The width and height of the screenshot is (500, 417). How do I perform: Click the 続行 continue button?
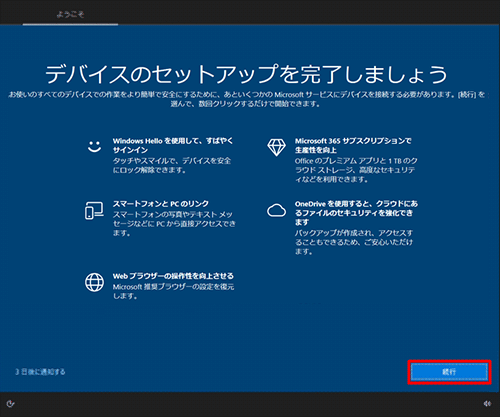pyautogui.click(x=449, y=372)
